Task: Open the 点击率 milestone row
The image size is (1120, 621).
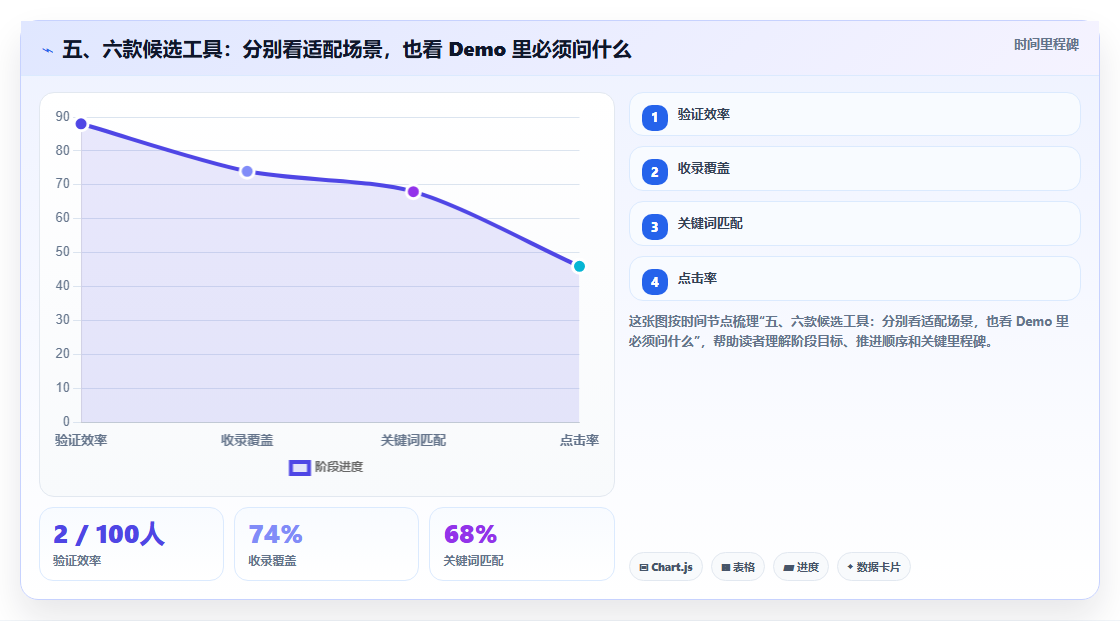Action: click(854, 279)
